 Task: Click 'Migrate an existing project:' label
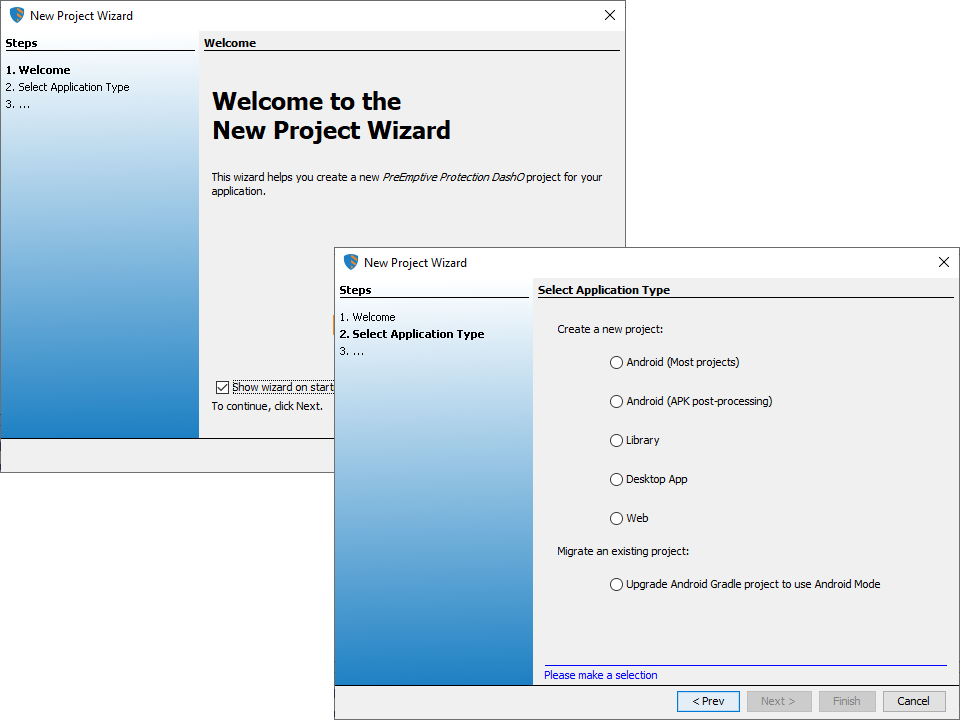coord(623,552)
